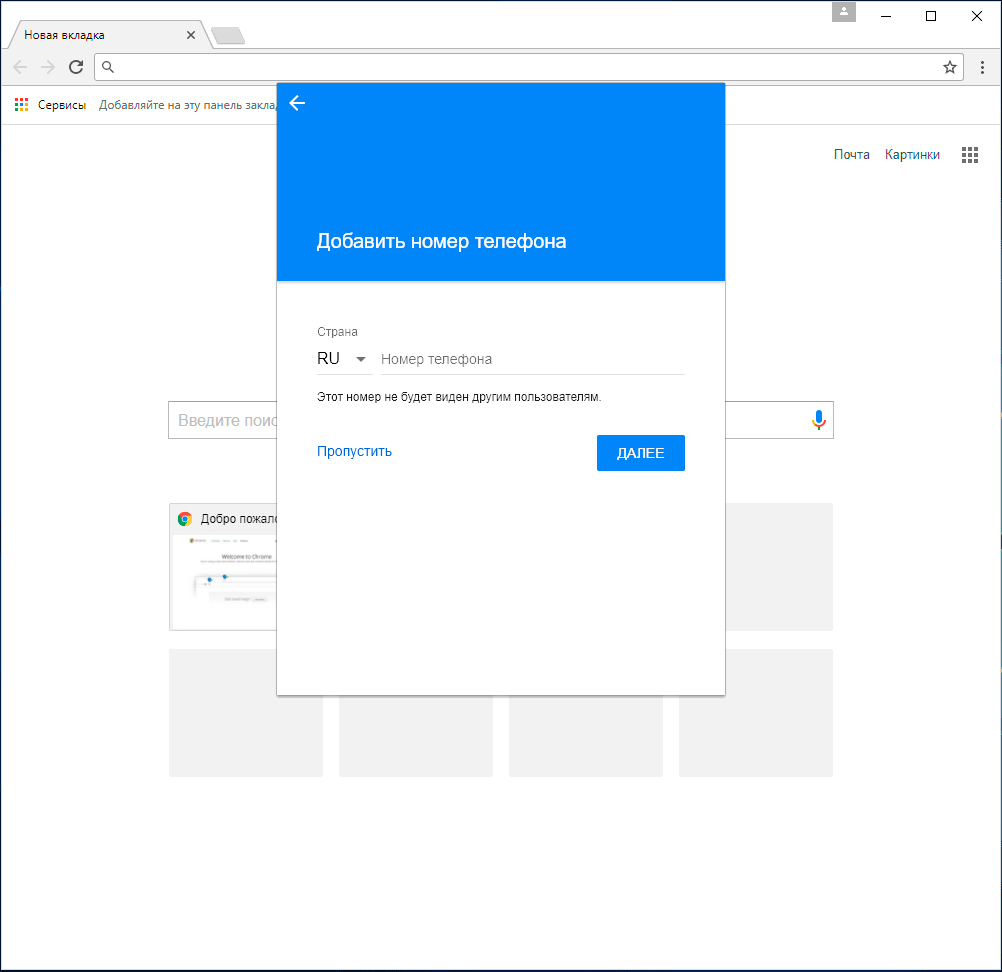Viewport: 1002px width, 972px height.
Task: Click the back arrow in the phone dialog
Action: point(297,103)
